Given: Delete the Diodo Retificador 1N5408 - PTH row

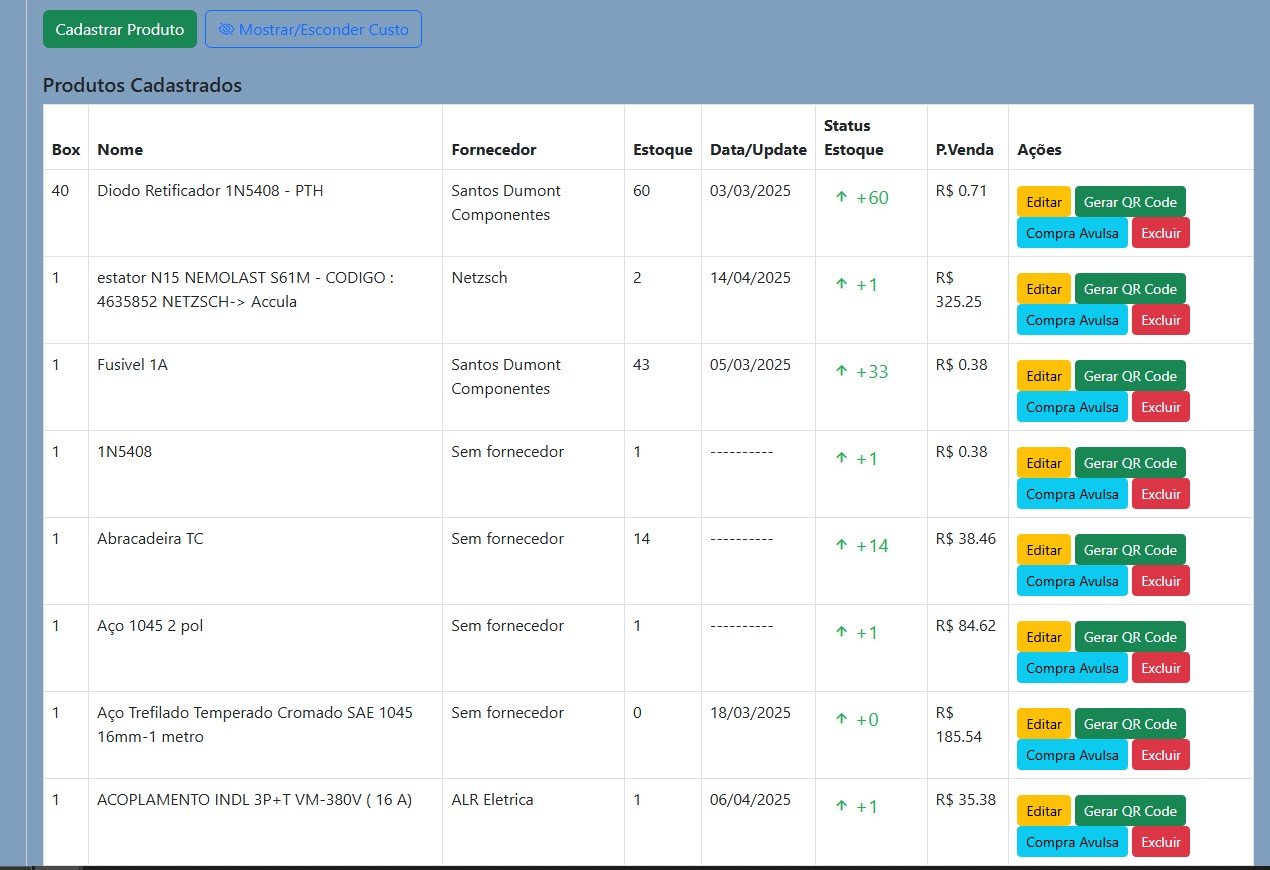Looking at the screenshot, I should point(1161,233).
